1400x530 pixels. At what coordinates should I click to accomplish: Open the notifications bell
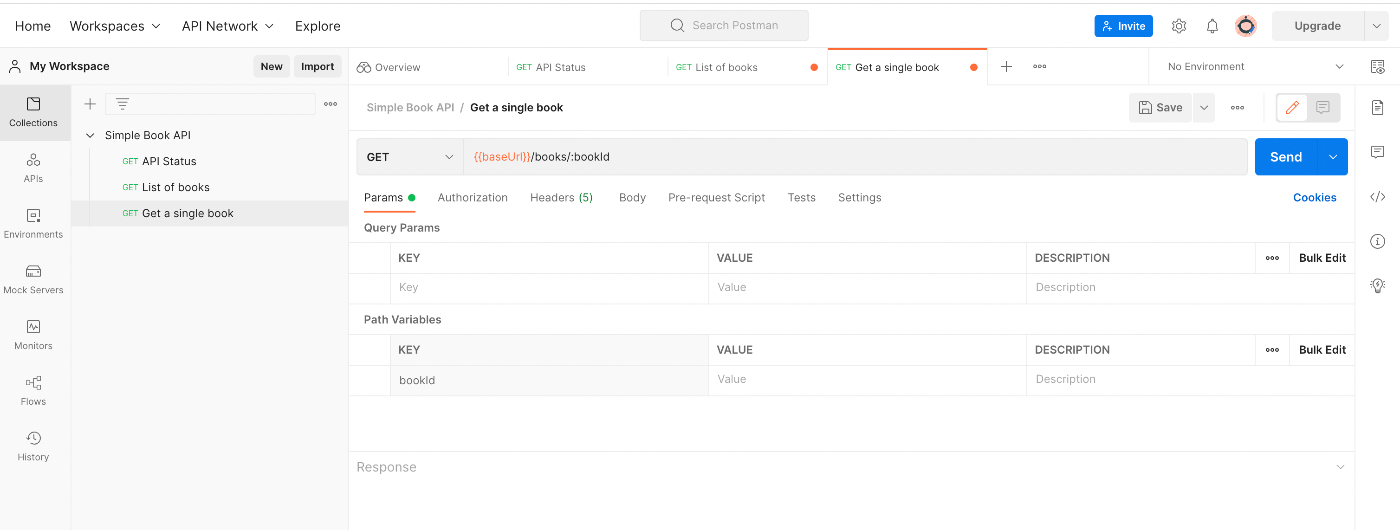(1212, 26)
